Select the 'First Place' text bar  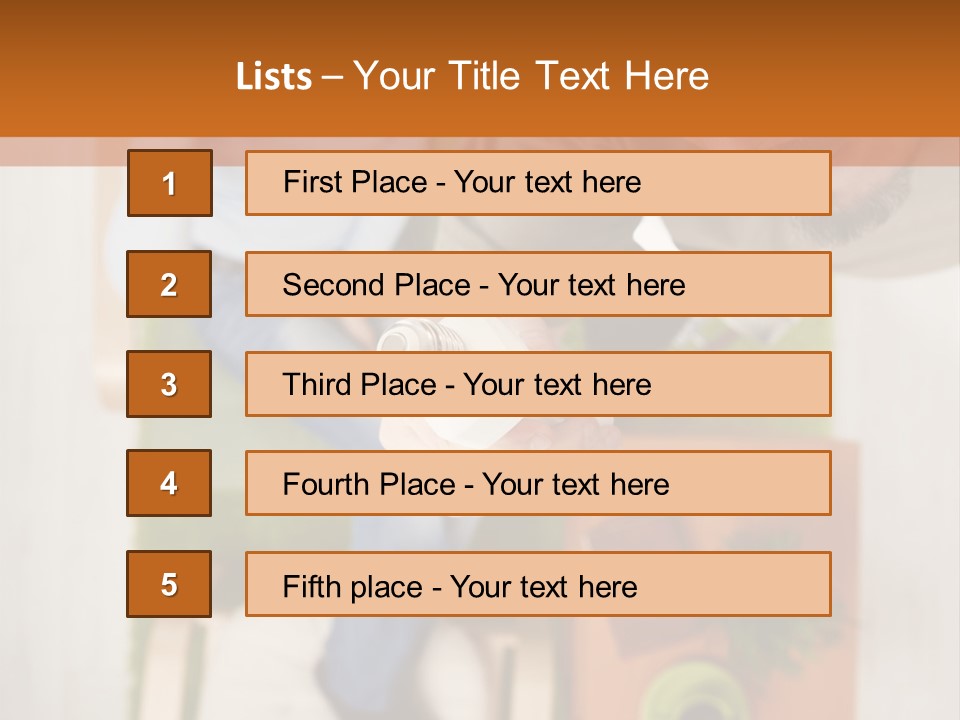(x=538, y=183)
